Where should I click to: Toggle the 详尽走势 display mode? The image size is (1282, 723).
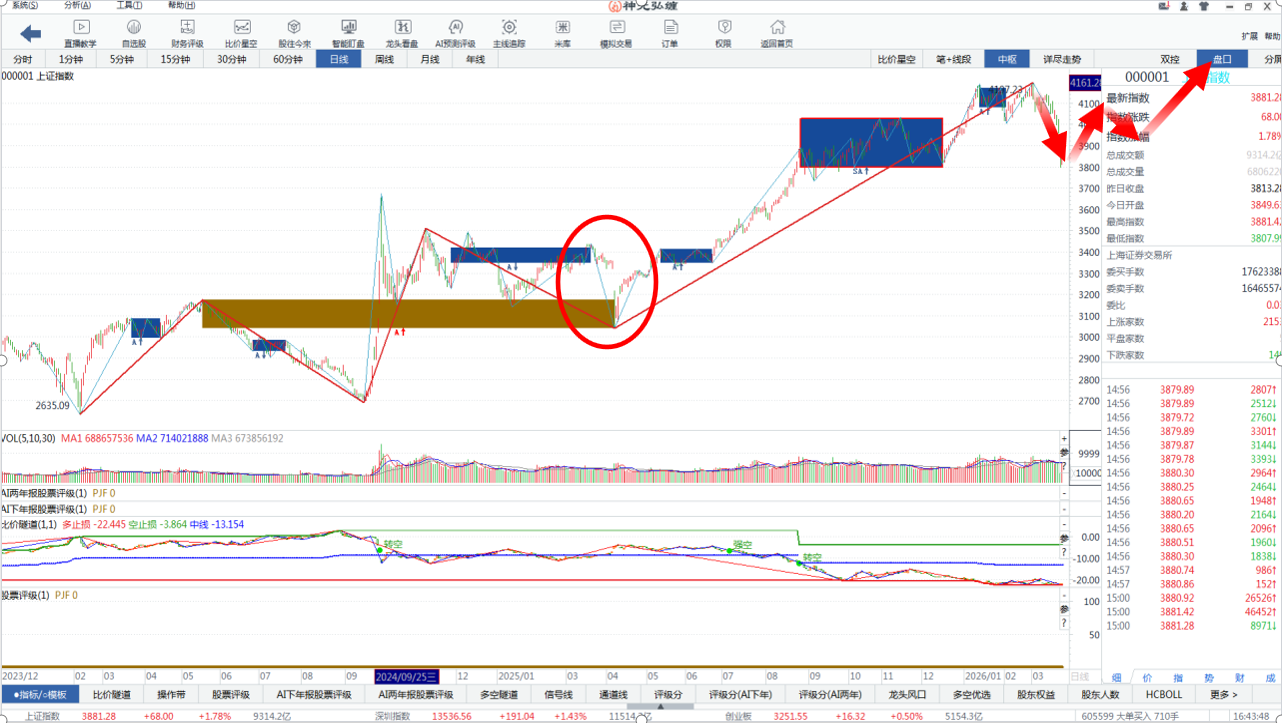[1062, 59]
